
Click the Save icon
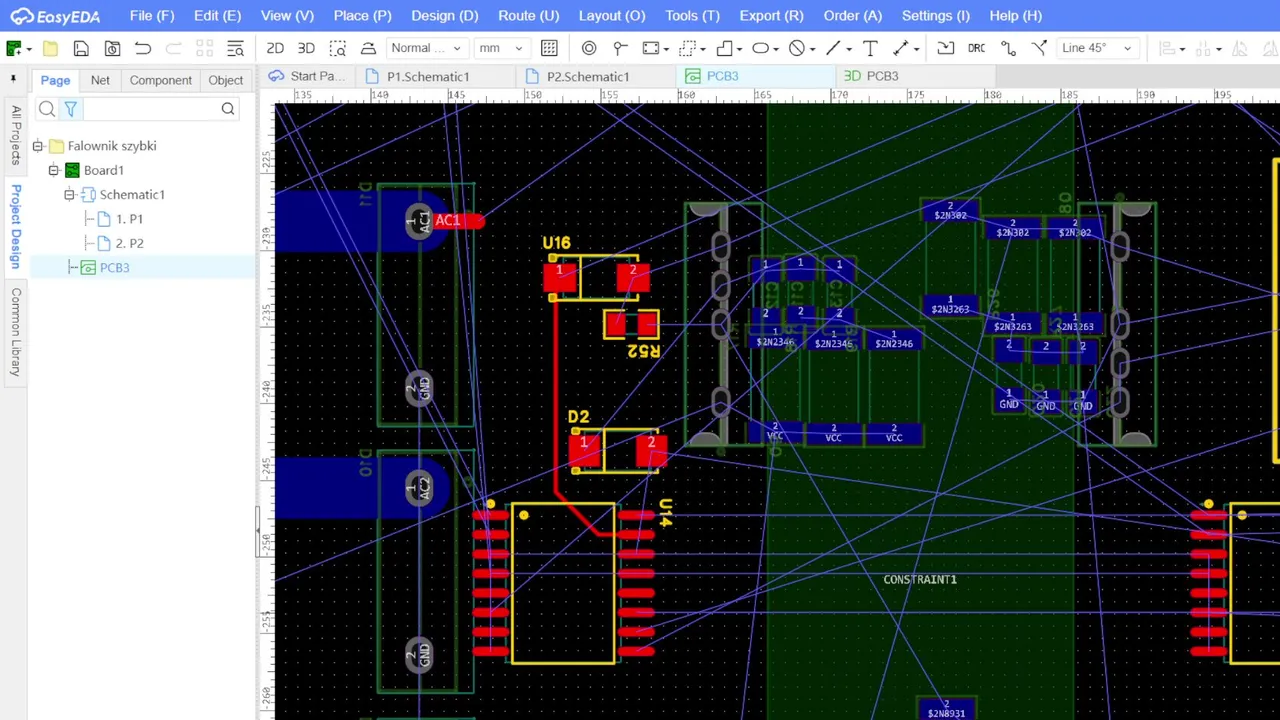[81, 48]
